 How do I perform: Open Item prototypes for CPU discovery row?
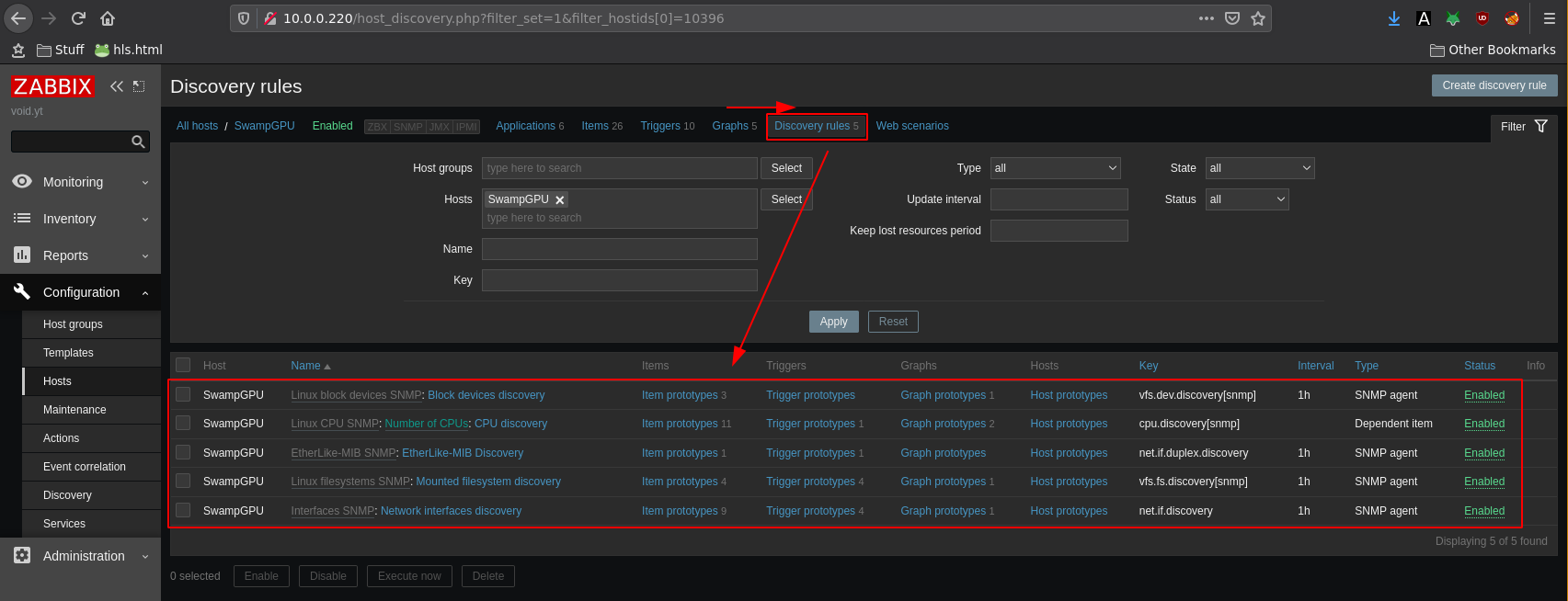[x=680, y=424]
